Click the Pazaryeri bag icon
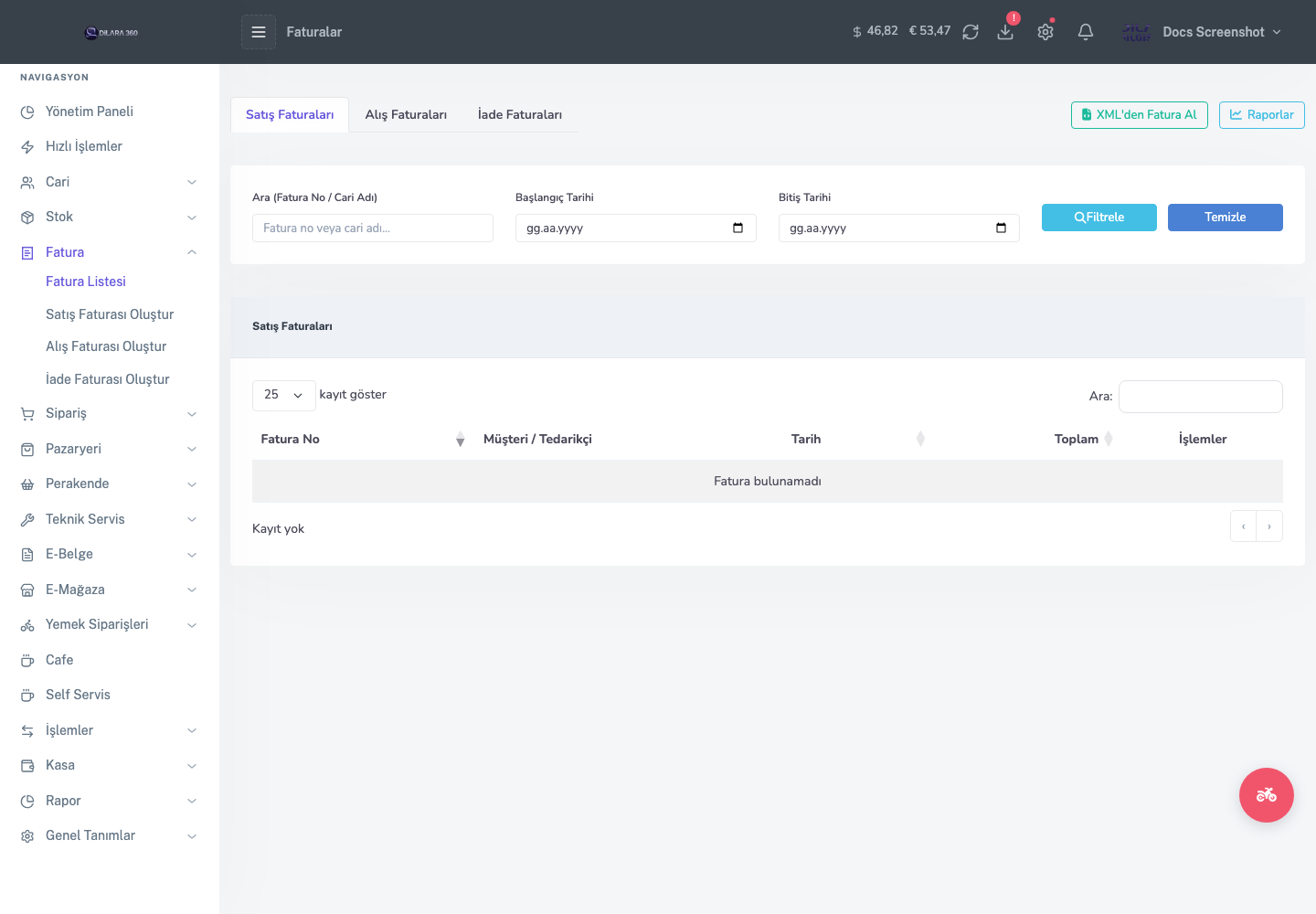Image resolution: width=1316 pixels, height=914 pixels. 27,450
